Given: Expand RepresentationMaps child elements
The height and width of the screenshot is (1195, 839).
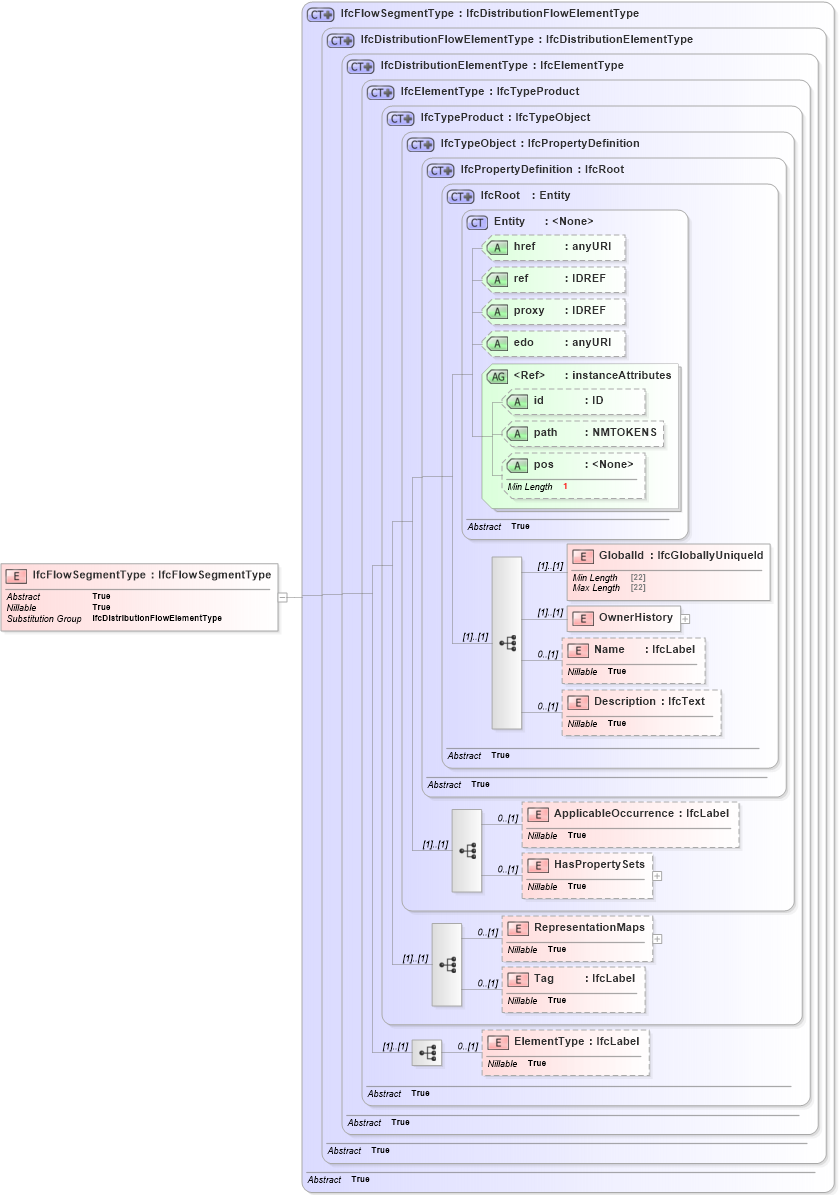Looking at the screenshot, I should click(657, 938).
